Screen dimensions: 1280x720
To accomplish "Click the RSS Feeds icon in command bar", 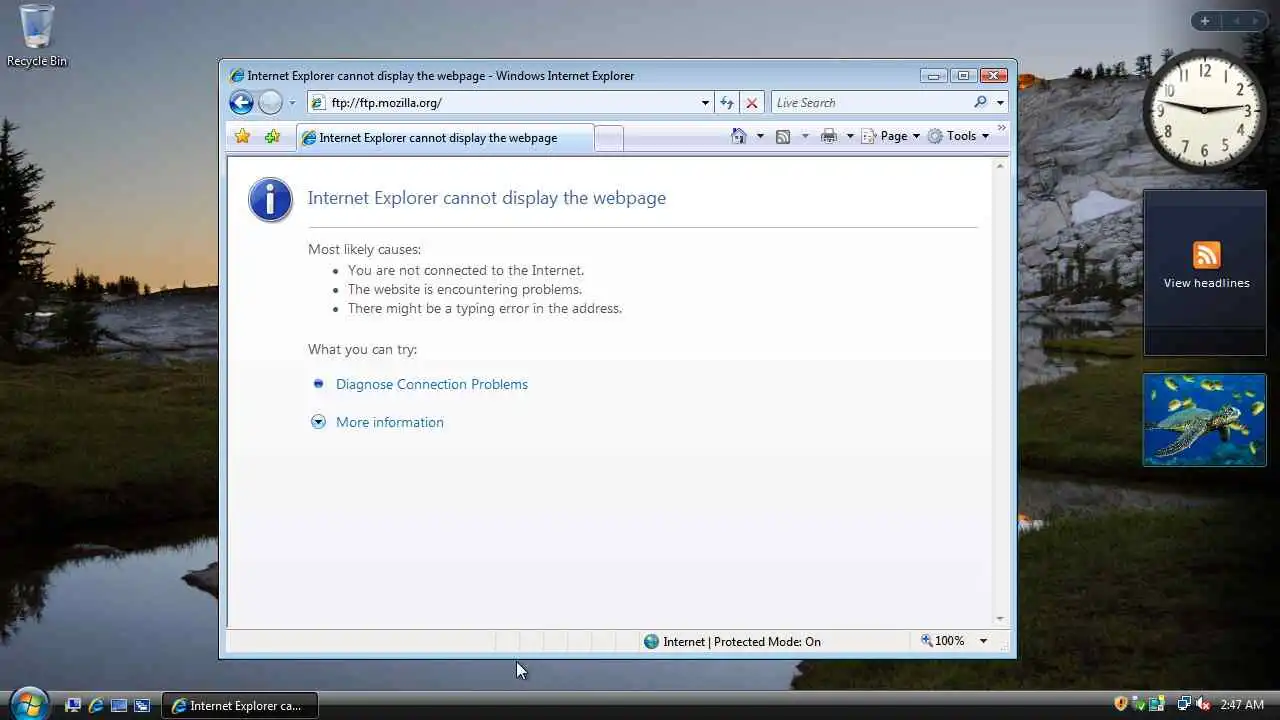I will tap(783, 136).
